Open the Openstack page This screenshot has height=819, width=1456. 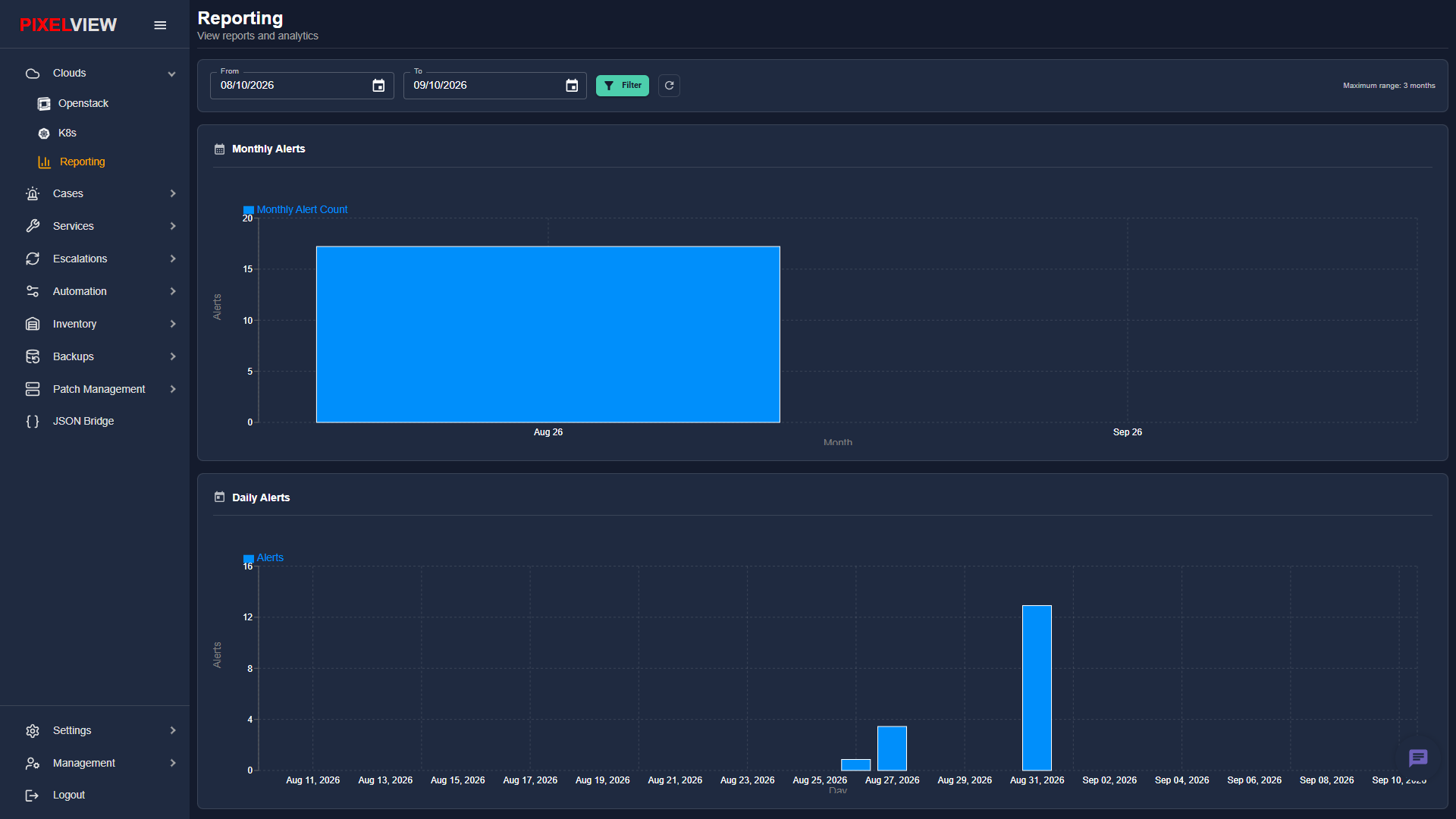(x=83, y=103)
